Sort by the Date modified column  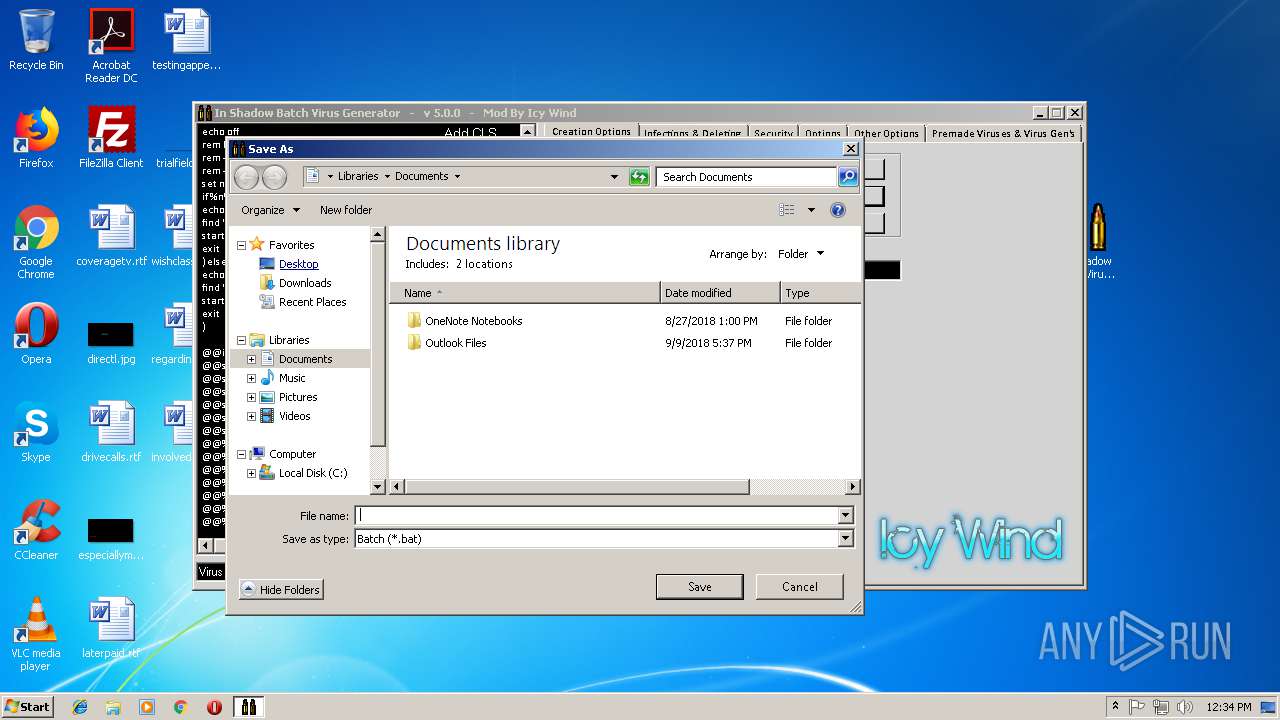point(720,293)
